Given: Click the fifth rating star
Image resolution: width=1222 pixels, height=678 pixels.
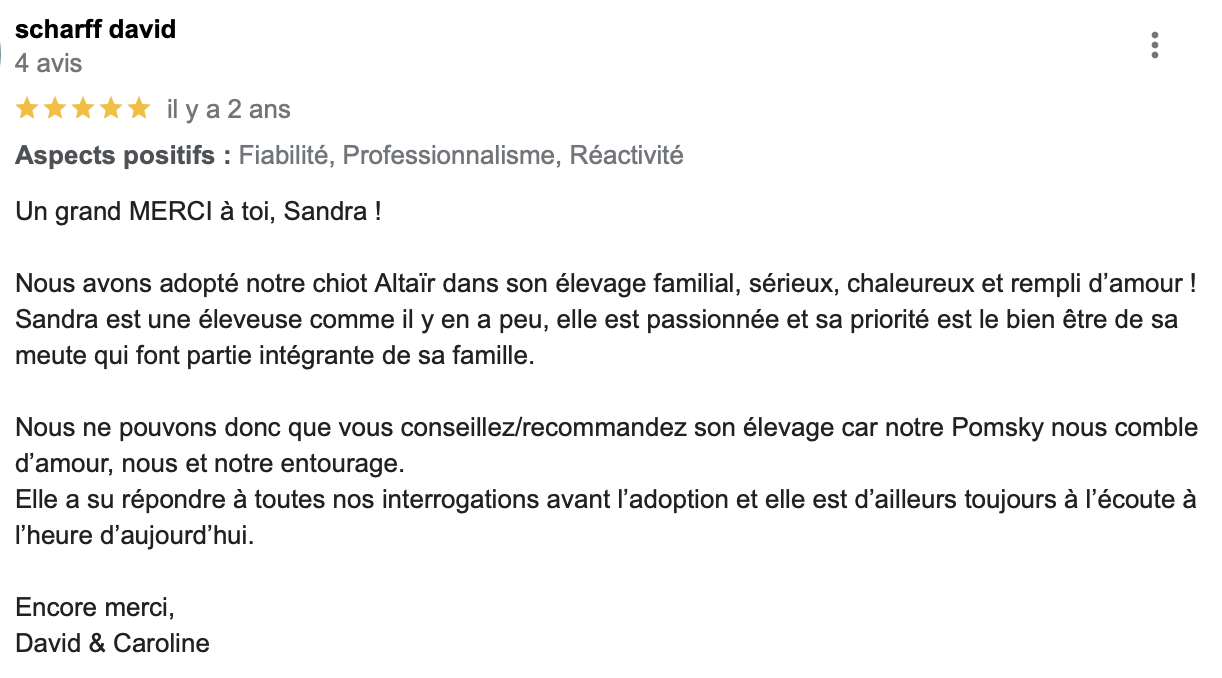Looking at the screenshot, I should coord(139,108).
